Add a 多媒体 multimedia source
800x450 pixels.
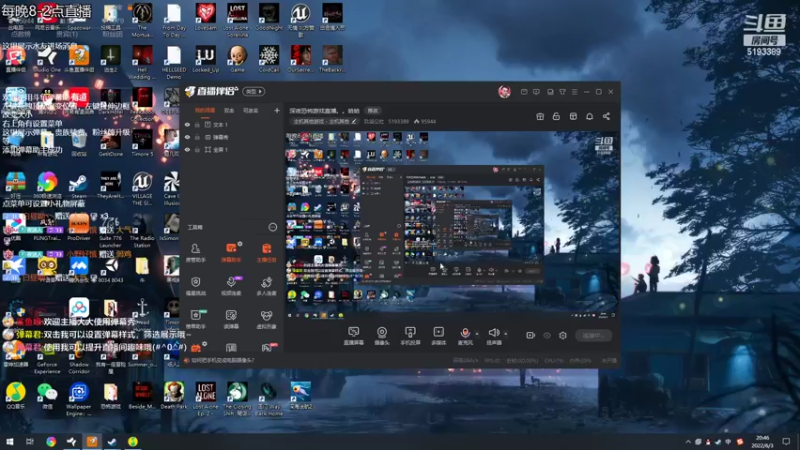(x=438, y=333)
